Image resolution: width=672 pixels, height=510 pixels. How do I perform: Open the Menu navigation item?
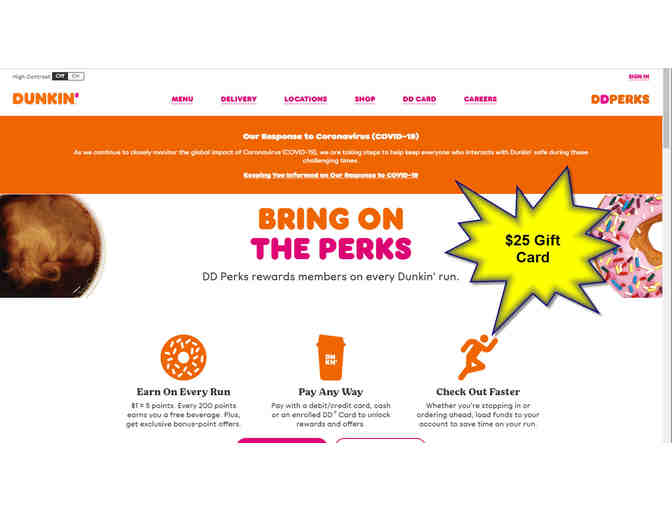pos(182,99)
